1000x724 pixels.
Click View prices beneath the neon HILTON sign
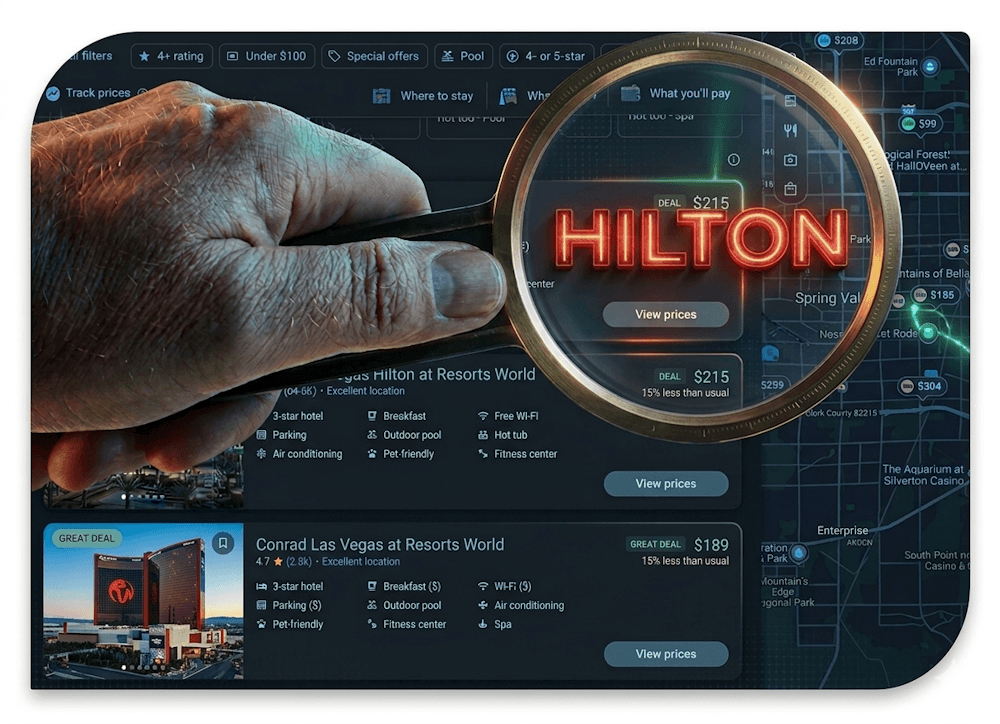coord(666,314)
